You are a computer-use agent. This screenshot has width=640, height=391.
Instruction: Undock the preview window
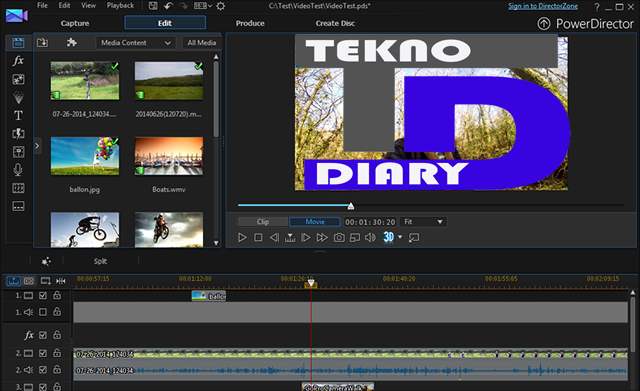pyautogui.click(x=414, y=238)
